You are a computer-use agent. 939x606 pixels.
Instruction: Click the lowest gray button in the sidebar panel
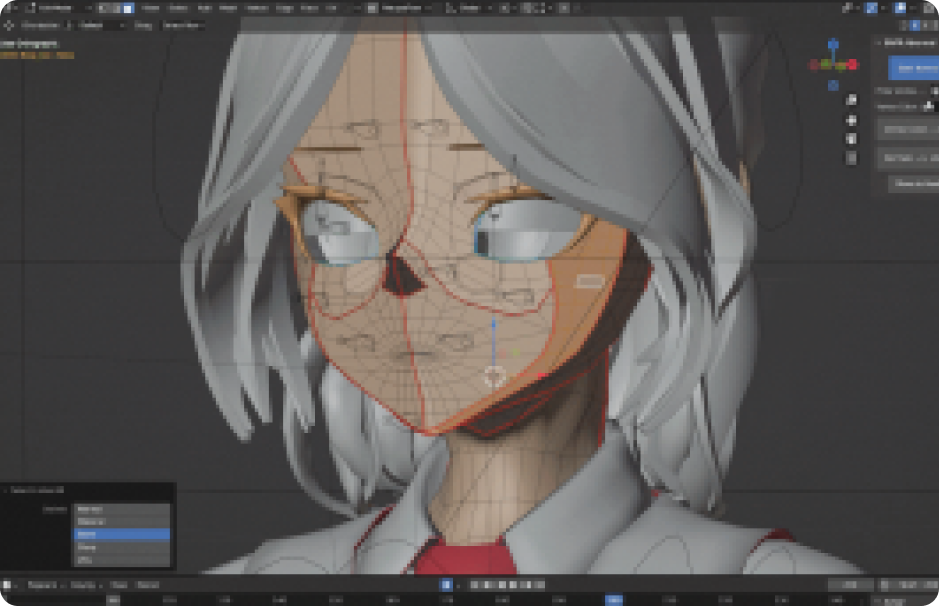click(x=915, y=183)
